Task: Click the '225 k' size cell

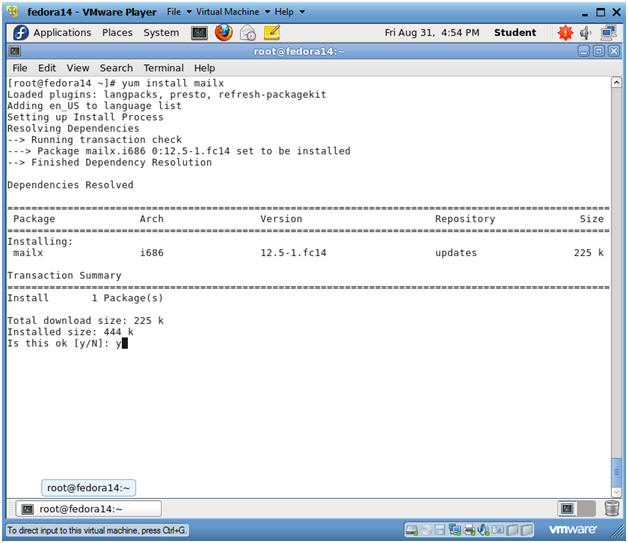Action: 588,253
